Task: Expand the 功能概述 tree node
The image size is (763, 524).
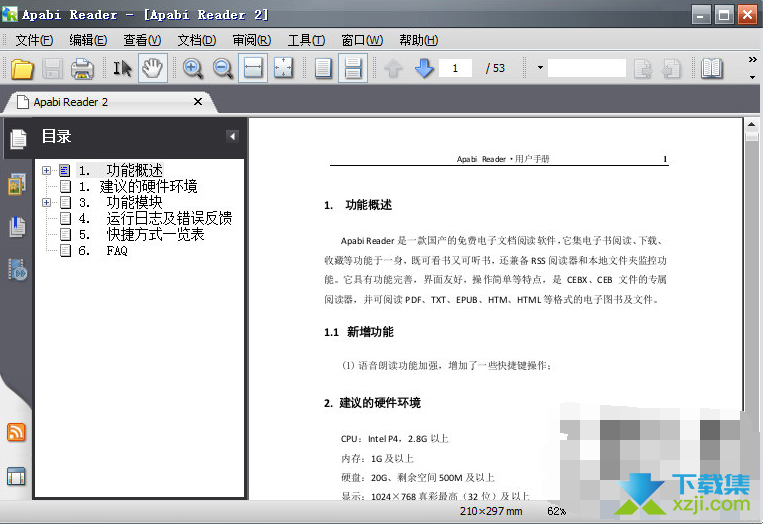Action: [46, 170]
